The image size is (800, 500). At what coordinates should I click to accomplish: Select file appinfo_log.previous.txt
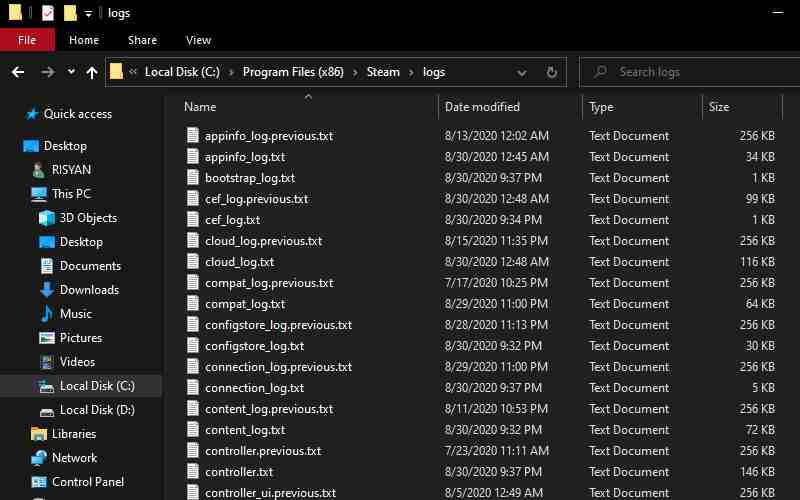[x=269, y=136]
